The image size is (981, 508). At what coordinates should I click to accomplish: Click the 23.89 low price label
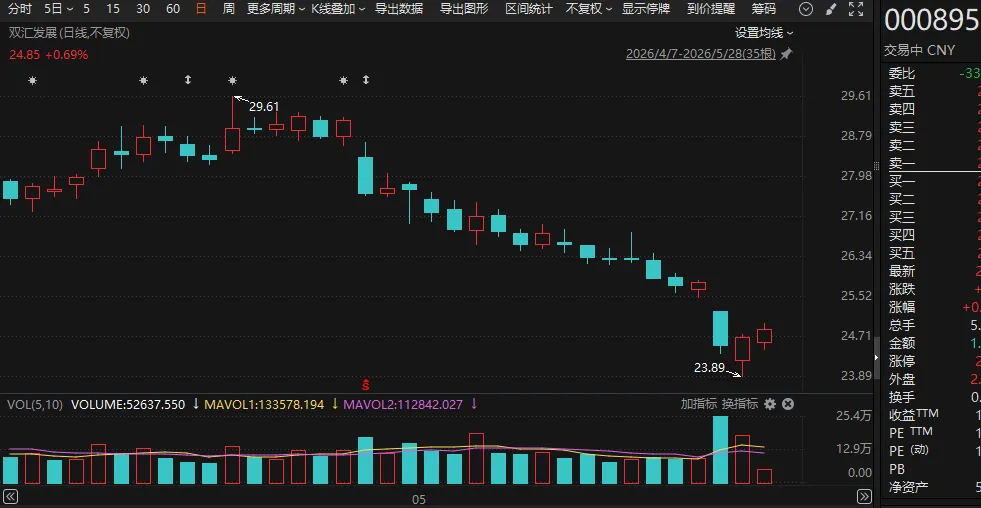709,368
